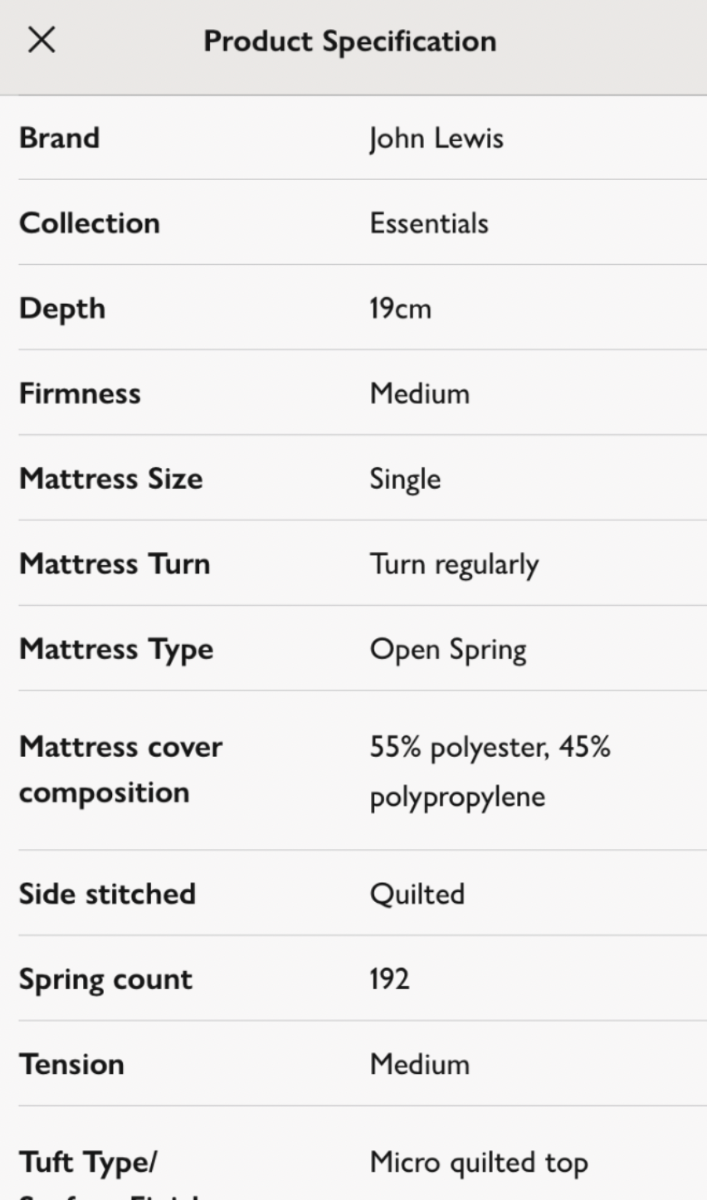Select the Depth label
The image size is (707, 1200).
point(62,308)
